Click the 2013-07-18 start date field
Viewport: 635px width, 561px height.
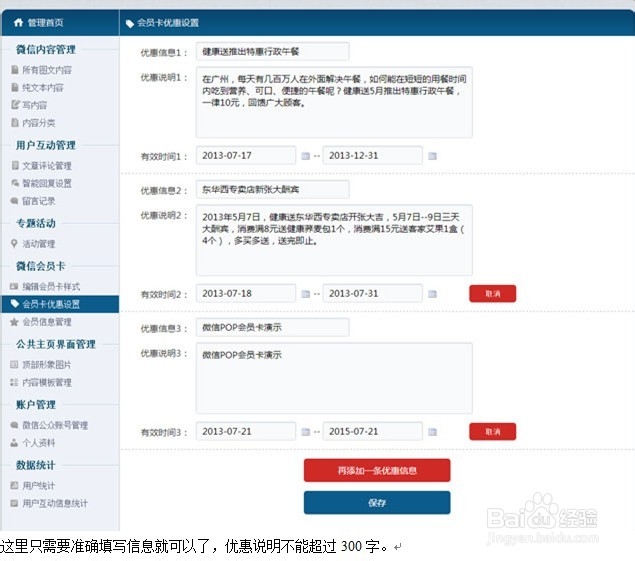coord(246,293)
